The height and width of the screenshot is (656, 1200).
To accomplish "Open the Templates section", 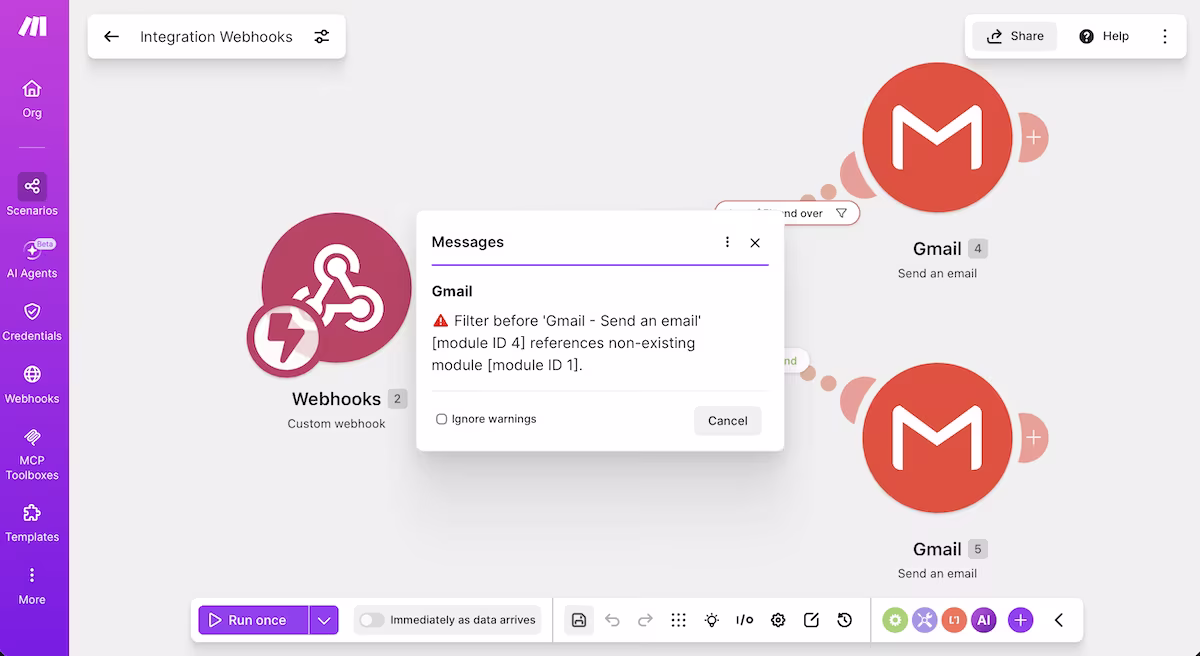I will pyautogui.click(x=32, y=523).
